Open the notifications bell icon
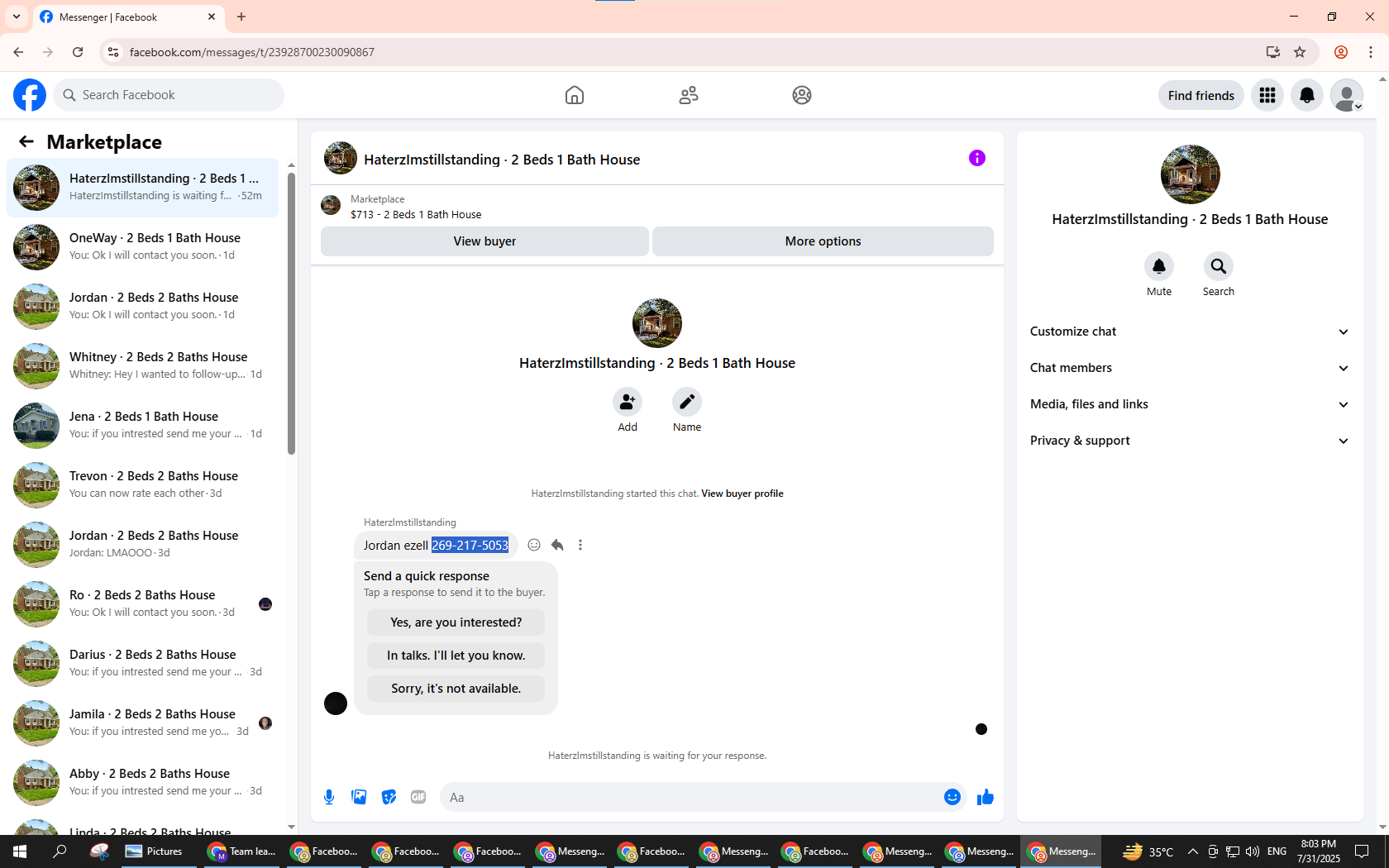This screenshot has height=868, width=1389. coord(1307,95)
